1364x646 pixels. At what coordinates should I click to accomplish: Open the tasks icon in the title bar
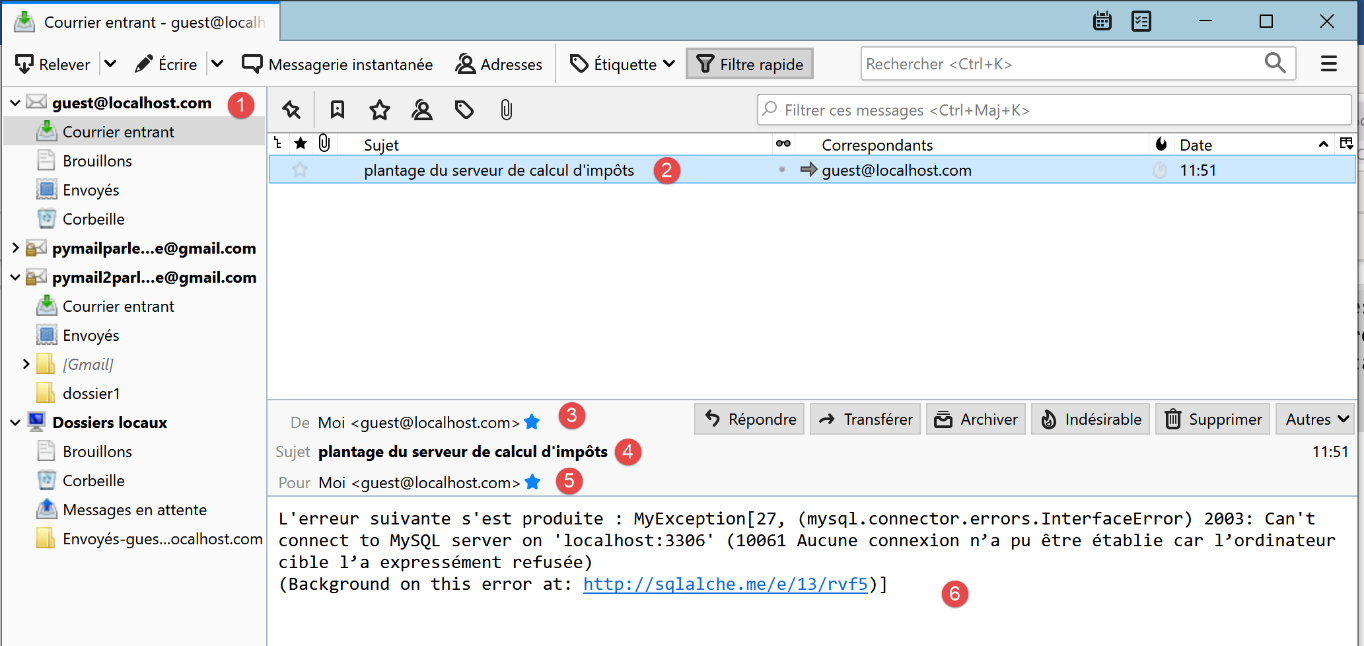pyautogui.click(x=1141, y=21)
